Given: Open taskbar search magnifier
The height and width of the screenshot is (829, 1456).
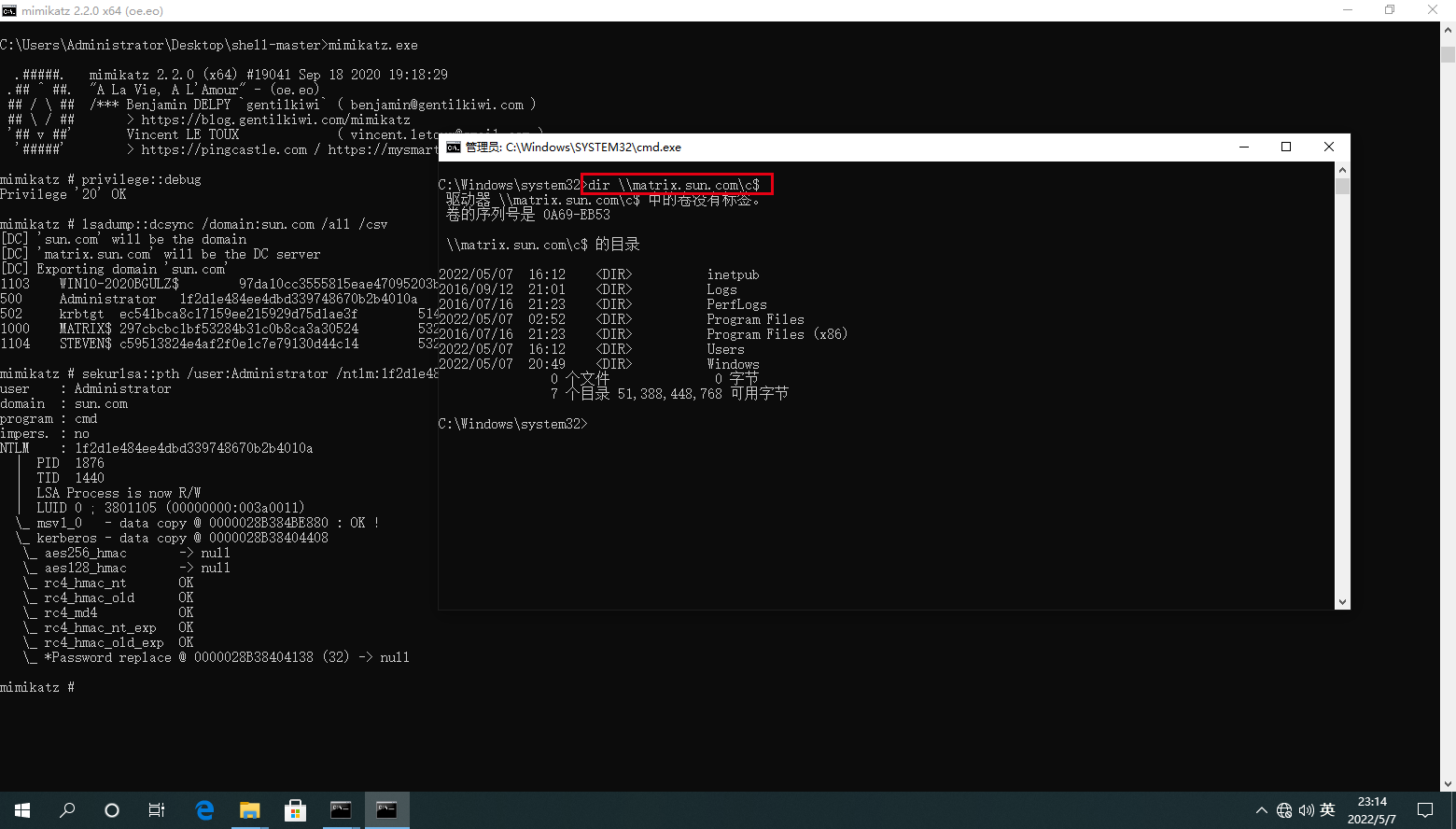Looking at the screenshot, I should click(67, 810).
